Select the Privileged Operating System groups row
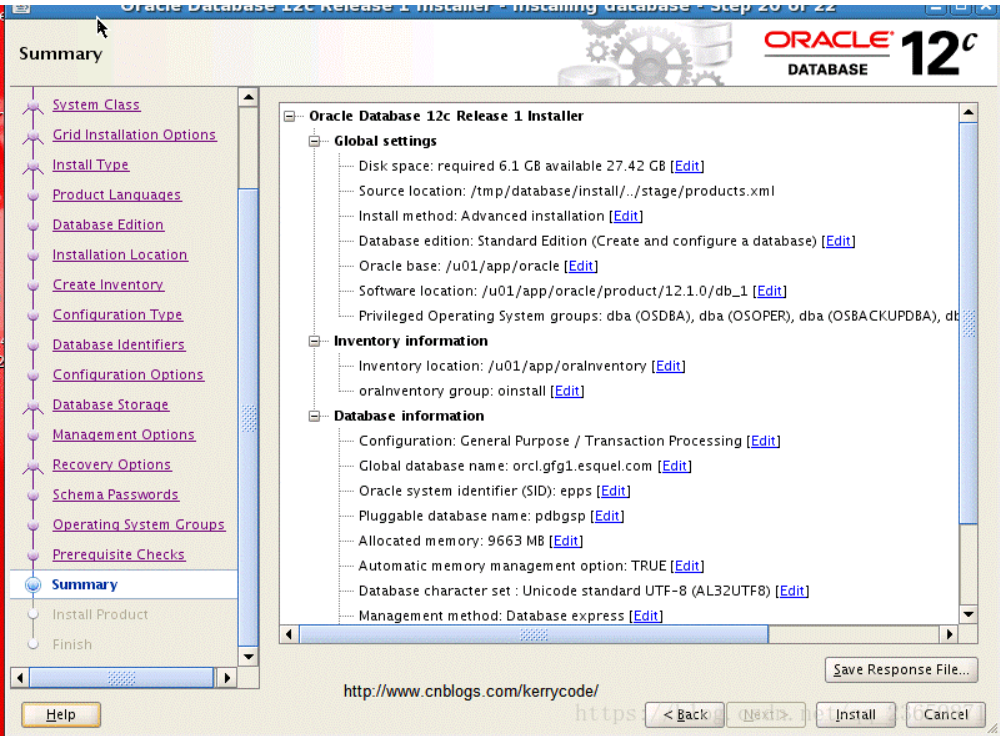Viewport: 1000px width, 736px height. point(658,316)
